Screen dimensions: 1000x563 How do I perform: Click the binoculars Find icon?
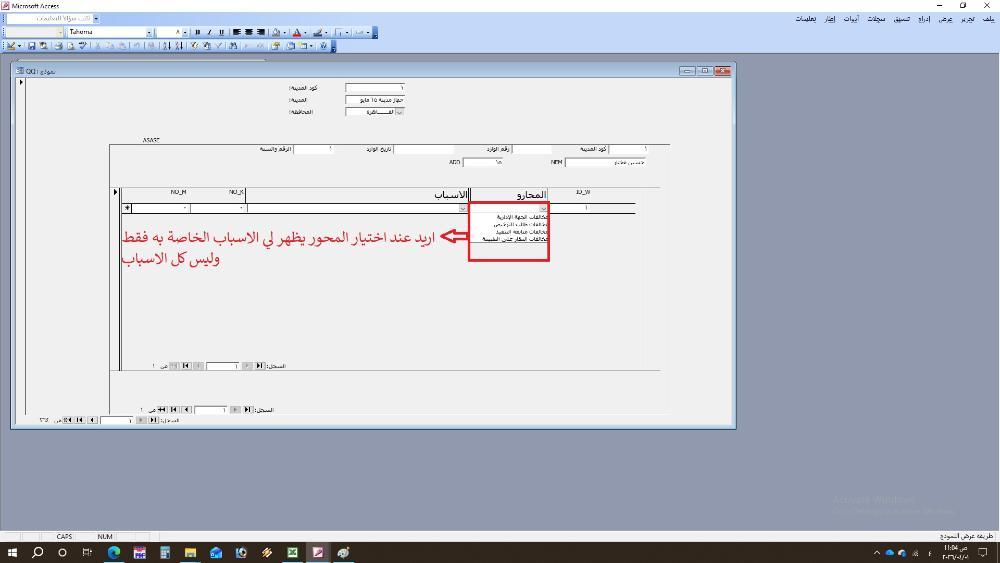pos(233,46)
